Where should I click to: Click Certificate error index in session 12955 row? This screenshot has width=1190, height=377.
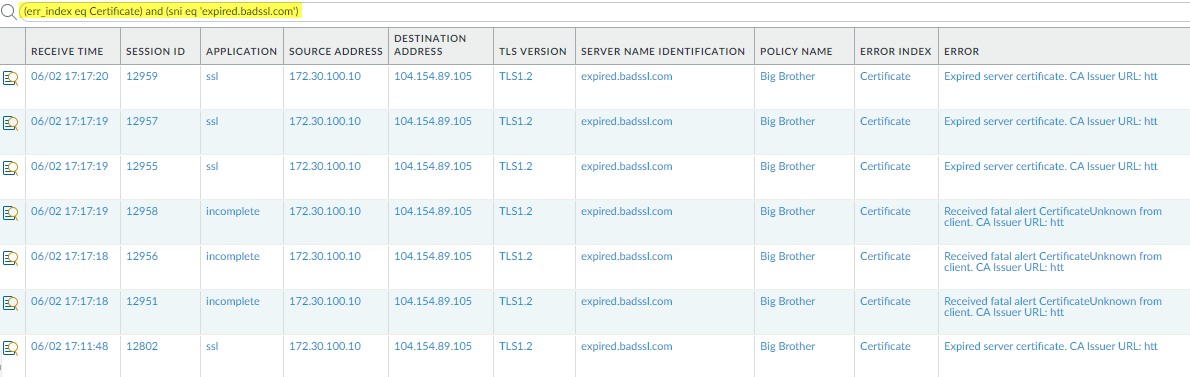click(885, 166)
